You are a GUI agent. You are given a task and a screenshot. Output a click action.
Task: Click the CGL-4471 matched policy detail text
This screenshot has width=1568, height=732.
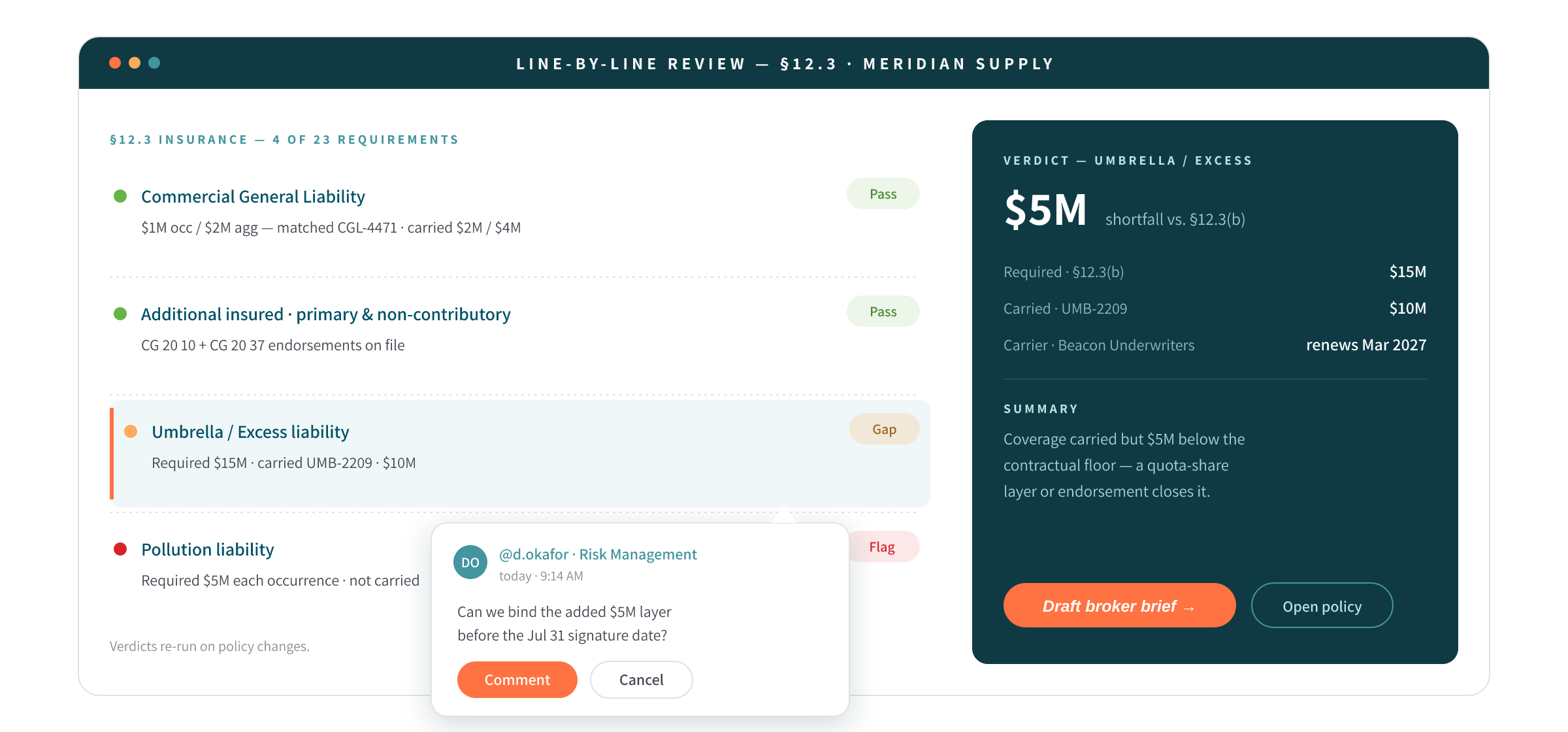pos(331,227)
